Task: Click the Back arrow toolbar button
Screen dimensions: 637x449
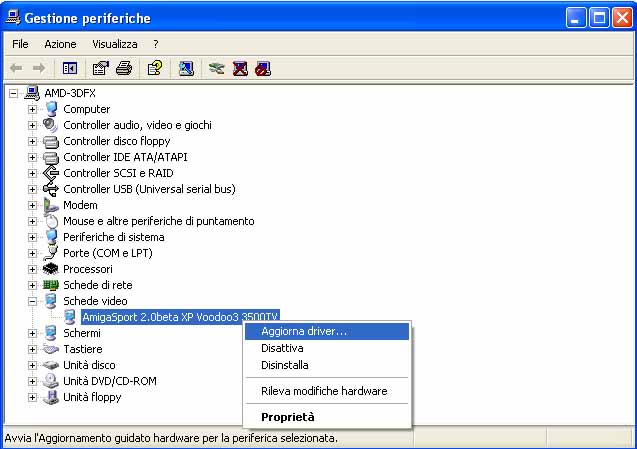Action: [x=16, y=68]
